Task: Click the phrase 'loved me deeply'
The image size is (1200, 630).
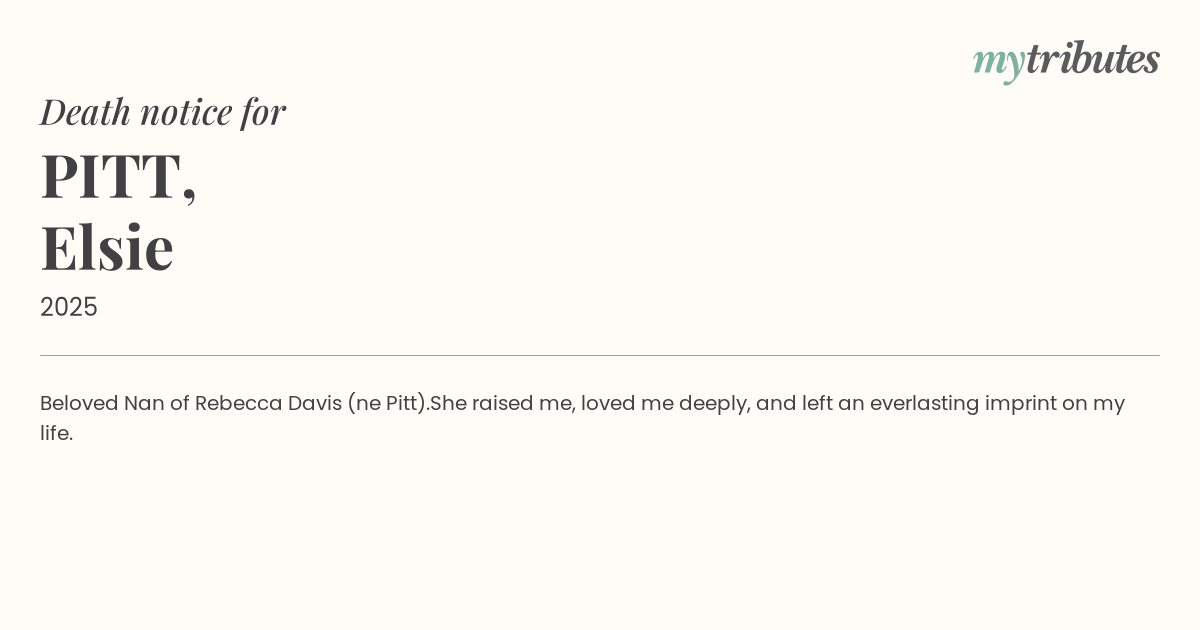Action: point(665,403)
